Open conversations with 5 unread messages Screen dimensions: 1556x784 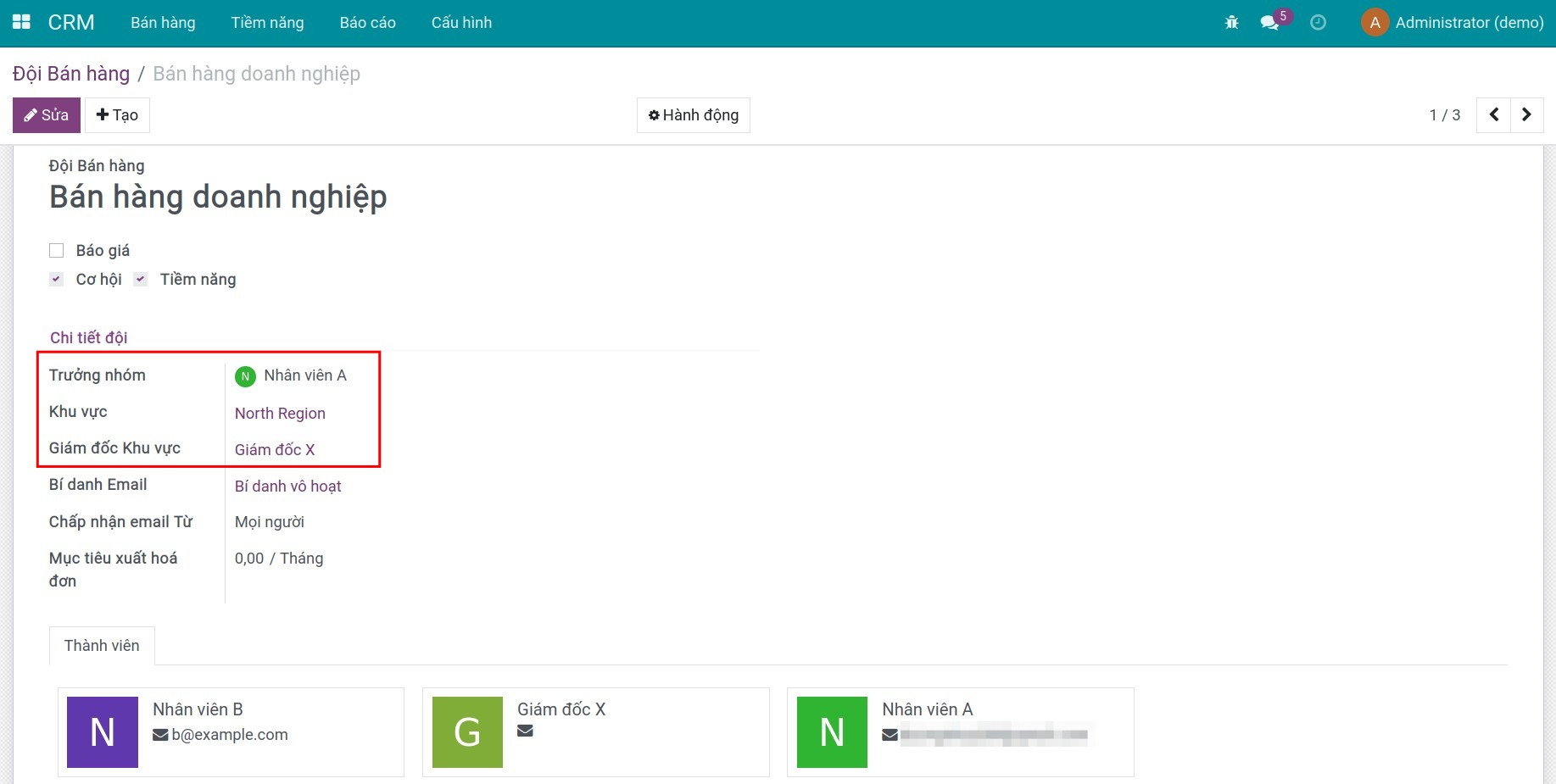coord(1269,23)
